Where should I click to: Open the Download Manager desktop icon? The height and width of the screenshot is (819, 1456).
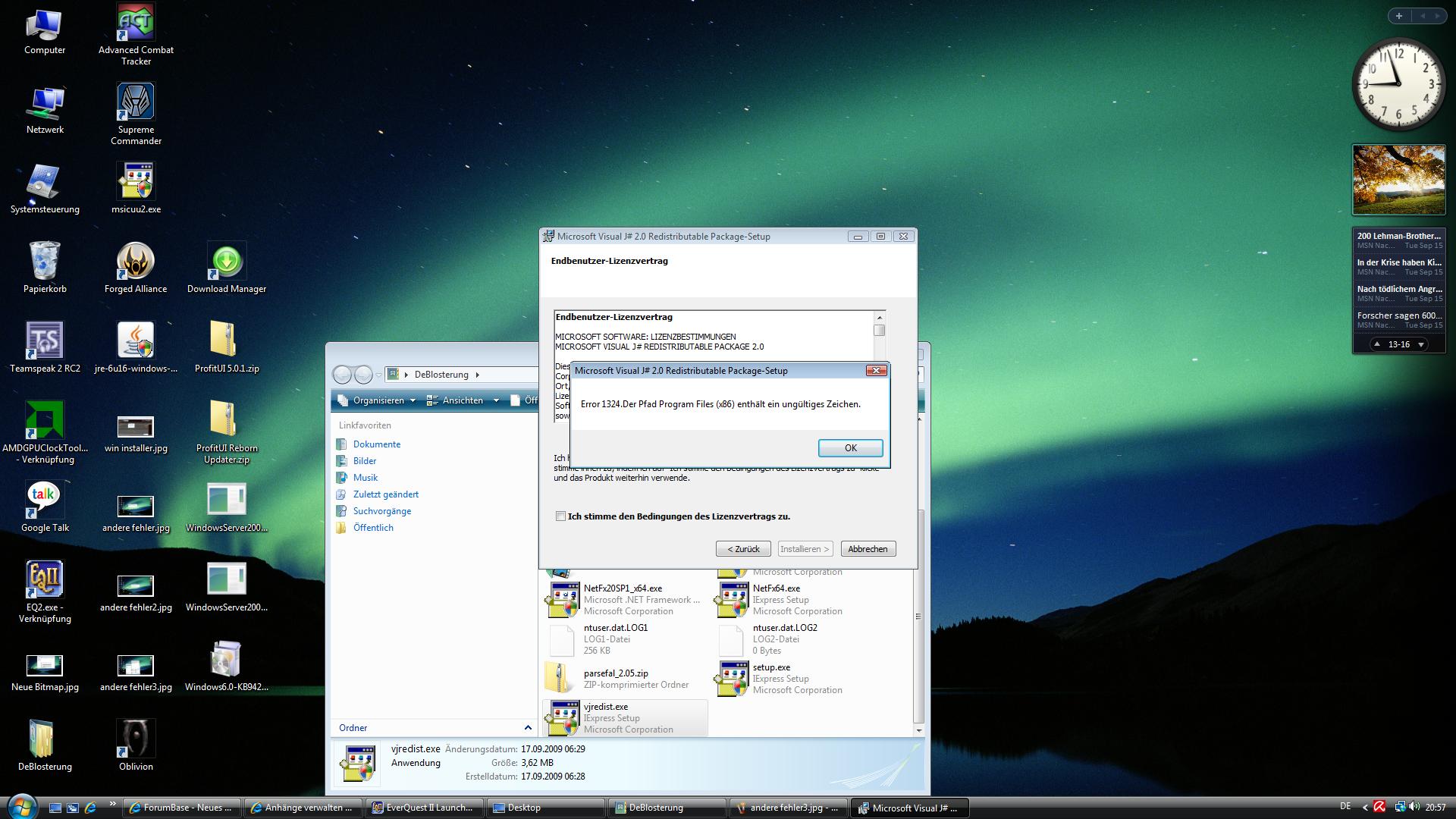point(227,262)
